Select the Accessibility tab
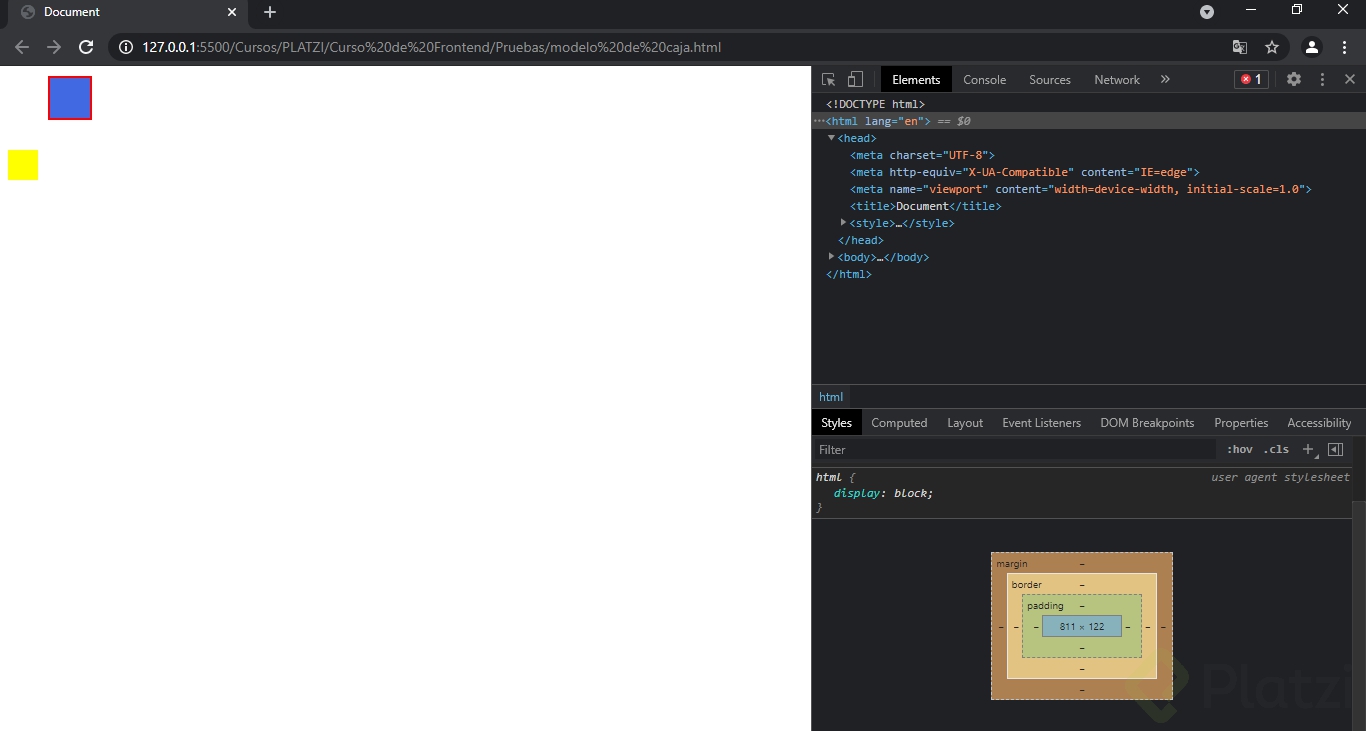The height and width of the screenshot is (731, 1366). tap(1319, 422)
